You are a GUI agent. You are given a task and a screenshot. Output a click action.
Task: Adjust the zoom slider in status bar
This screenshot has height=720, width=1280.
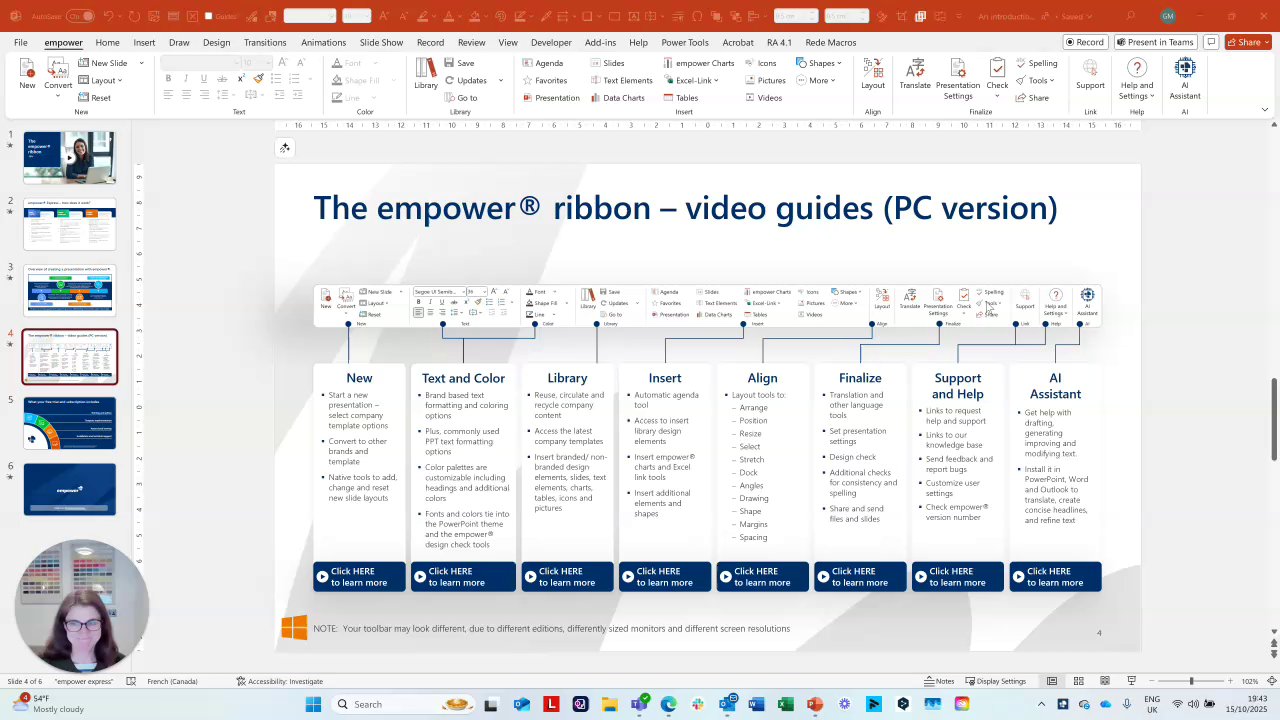pyautogui.click(x=1191, y=681)
